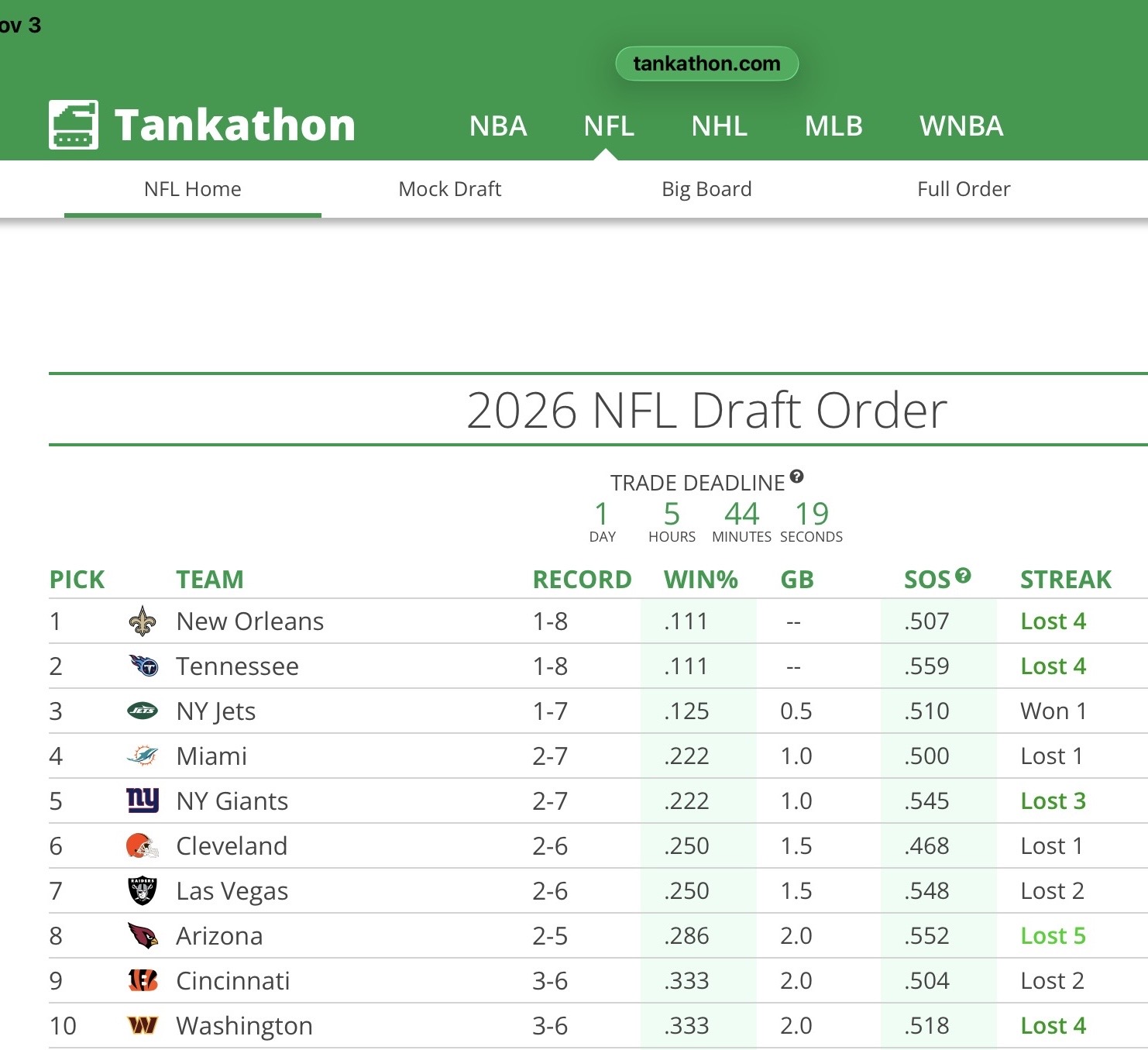Click the TEAM column header
The height and width of the screenshot is (1050, 1148).
(210, 580)
